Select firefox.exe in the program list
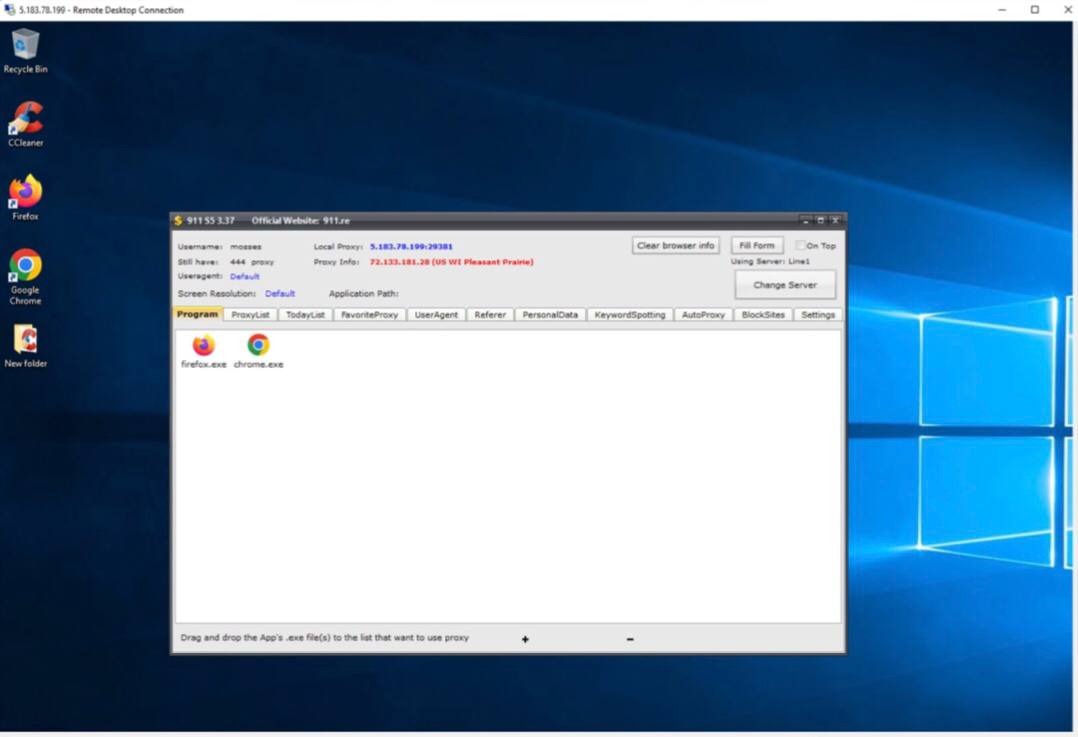Viewport: 1078px width, 737px height. point(204,351)
